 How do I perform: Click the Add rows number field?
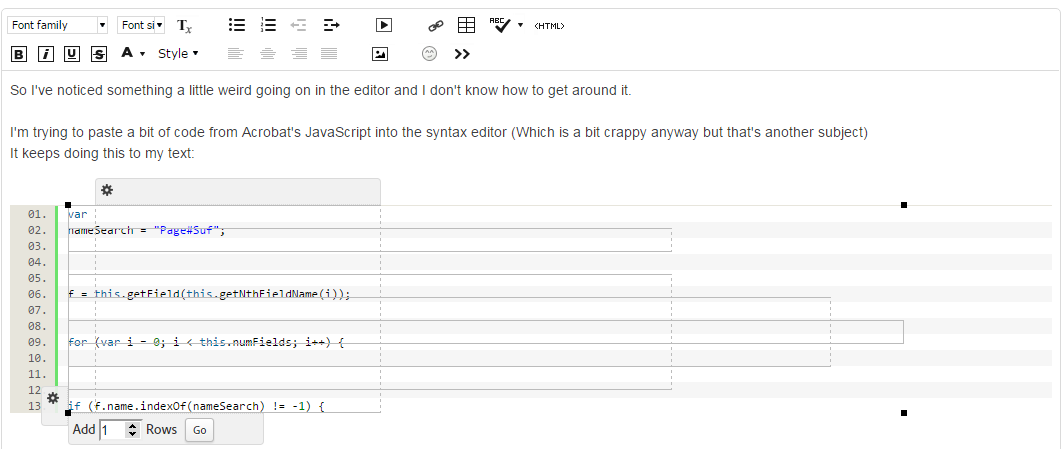pos(119,430)
